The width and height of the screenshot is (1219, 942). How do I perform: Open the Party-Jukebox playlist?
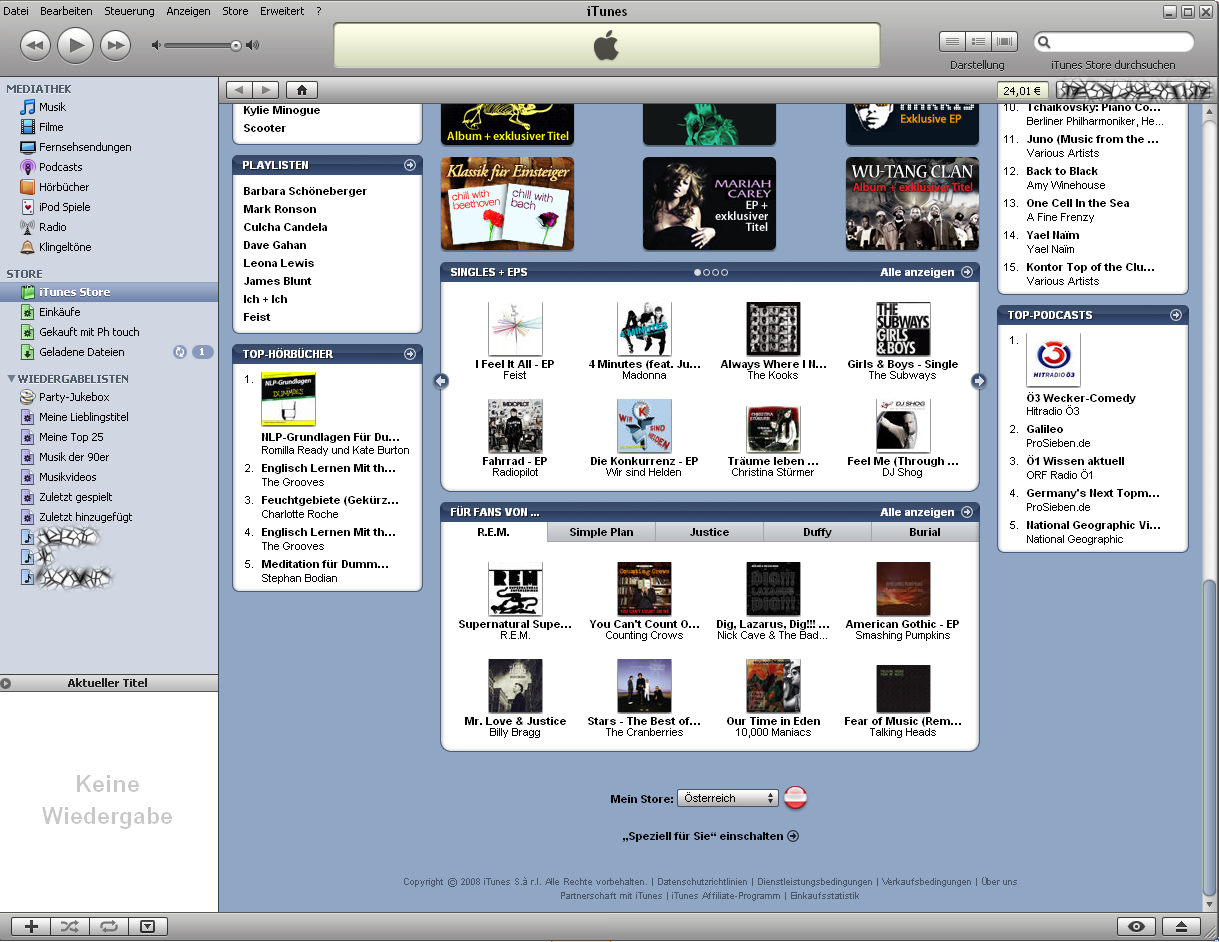[74, 397]
